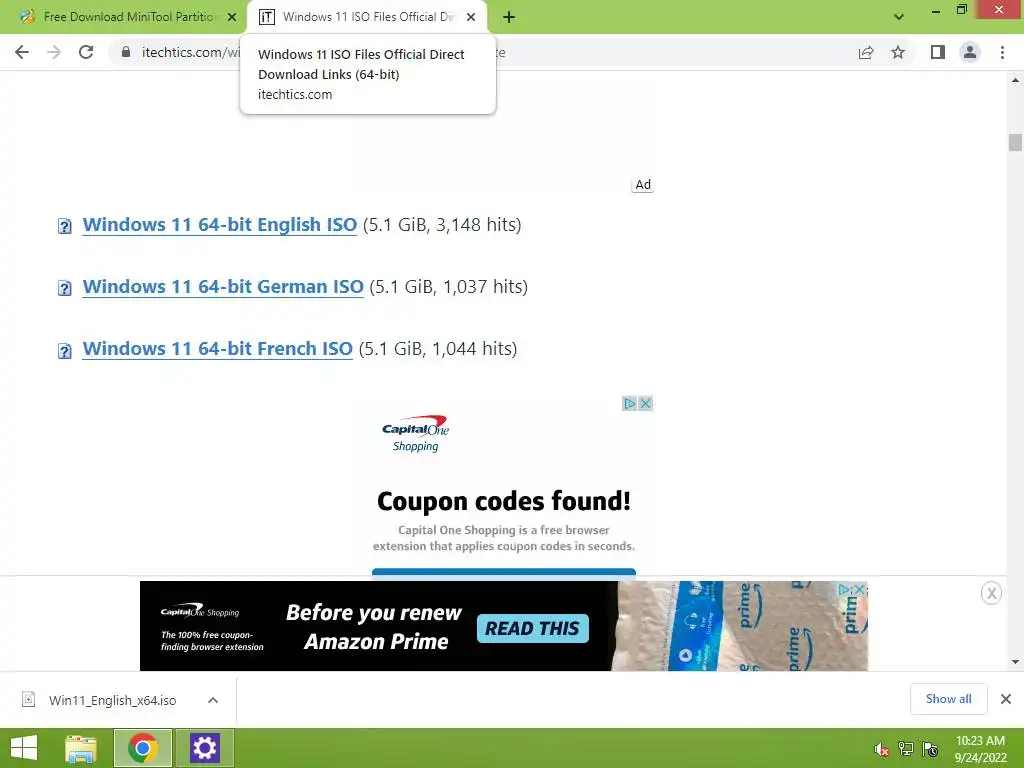Viewport: 1024px width, 768px height.
Task: Open the Chrome profile avatar
Action: (x=970, y=52)
